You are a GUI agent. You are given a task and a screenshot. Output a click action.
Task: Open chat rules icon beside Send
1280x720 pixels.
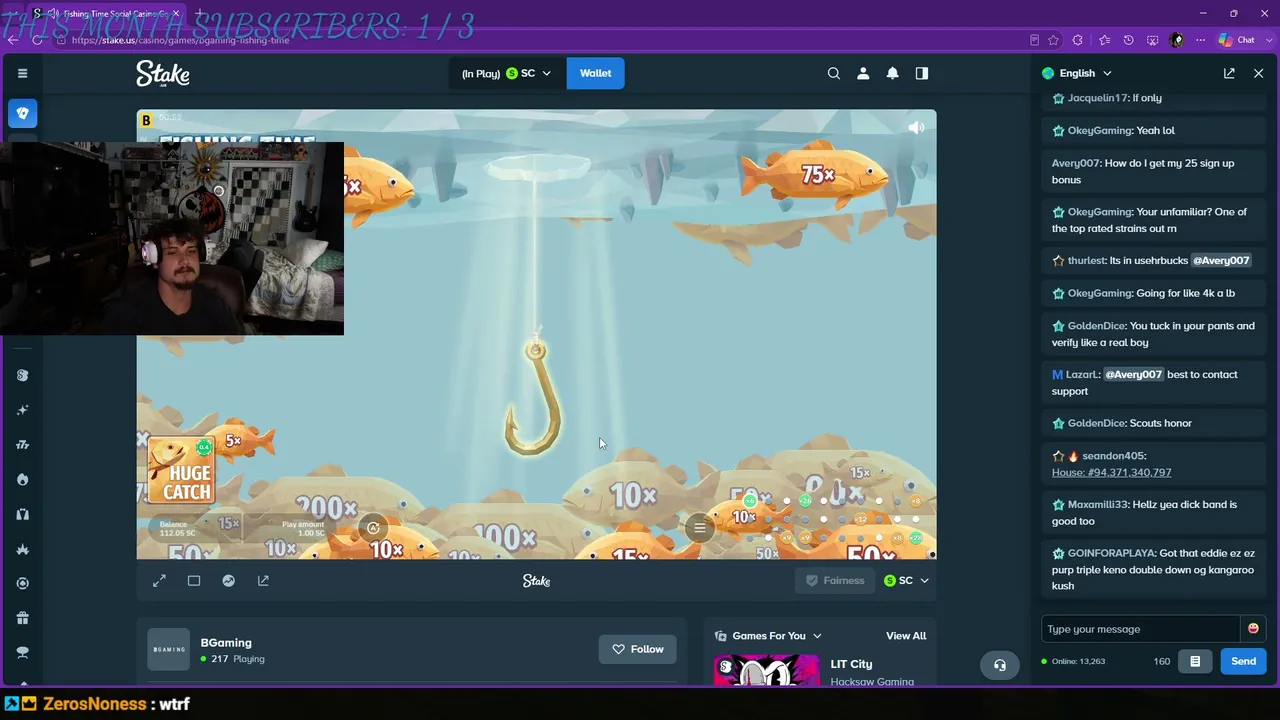coord(1195,661)
